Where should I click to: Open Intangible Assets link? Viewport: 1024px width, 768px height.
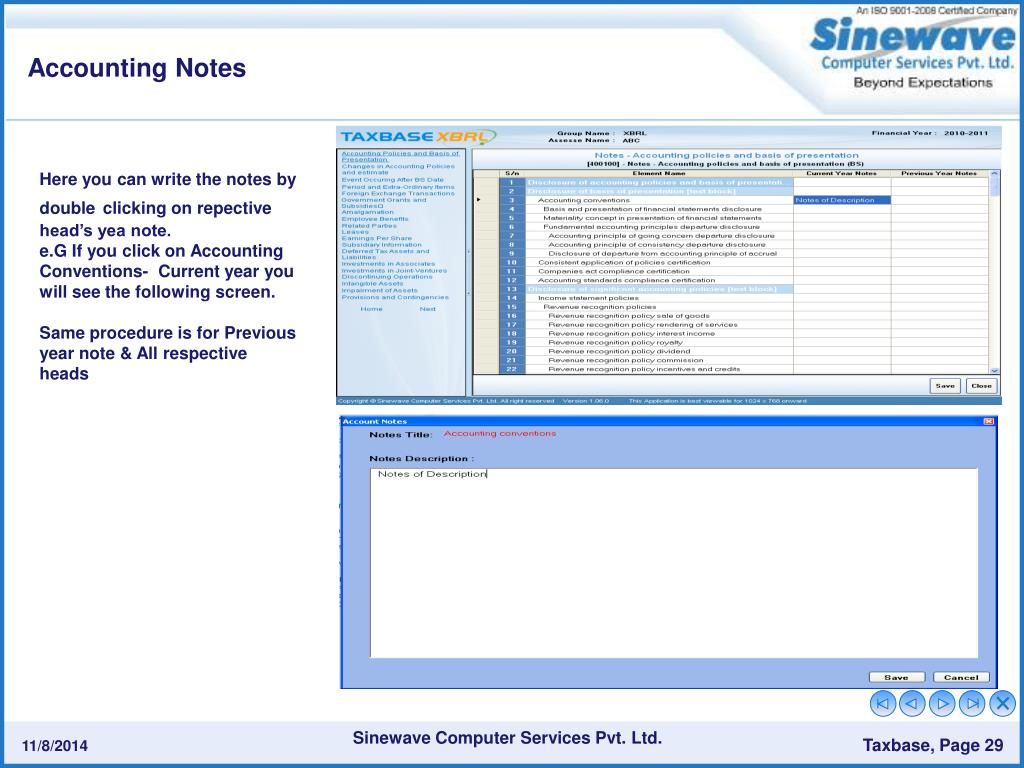(x=372, y=283)
